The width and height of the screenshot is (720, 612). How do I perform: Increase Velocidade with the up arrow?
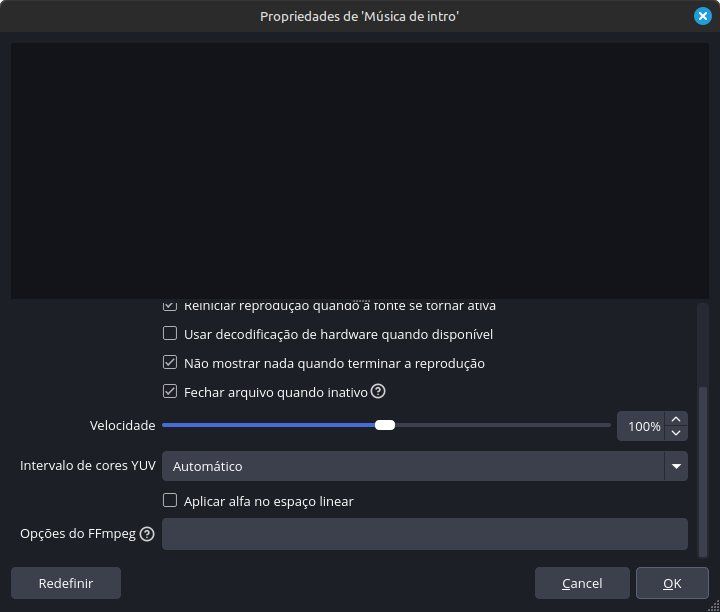[676, 419]
